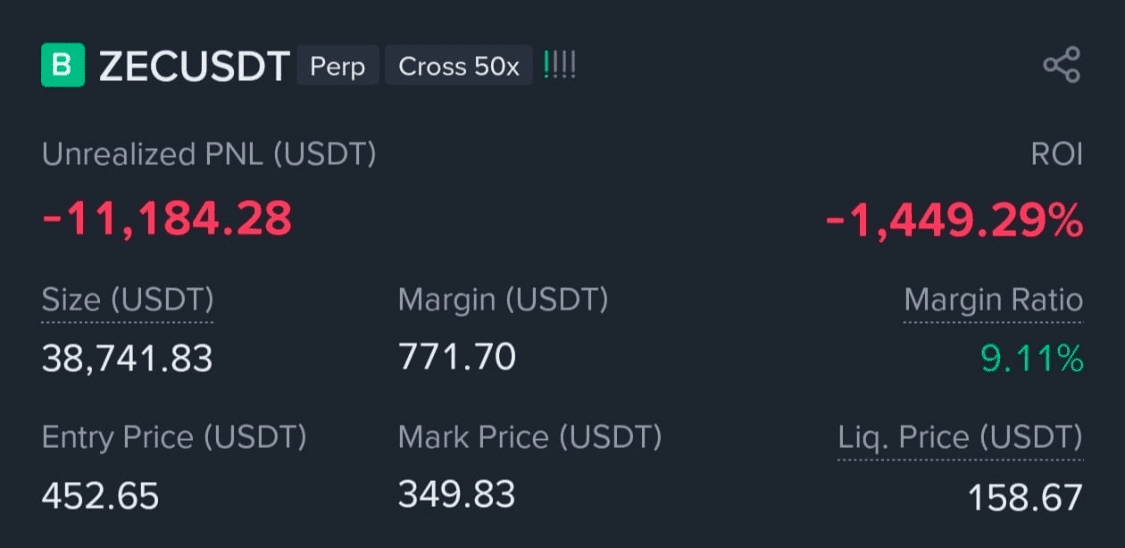Tap the Liq. Price (USDT) label
The image size is (1125, 548).
(961, 437)
